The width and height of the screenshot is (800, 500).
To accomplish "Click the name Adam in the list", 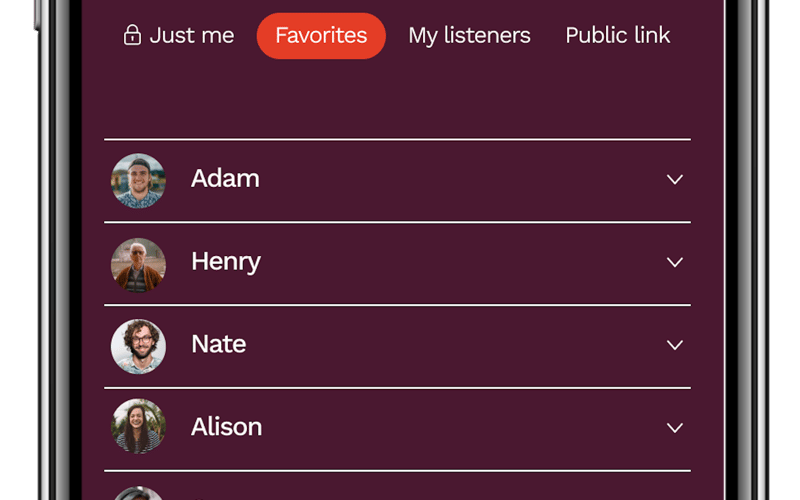I will tap(225, 179).
